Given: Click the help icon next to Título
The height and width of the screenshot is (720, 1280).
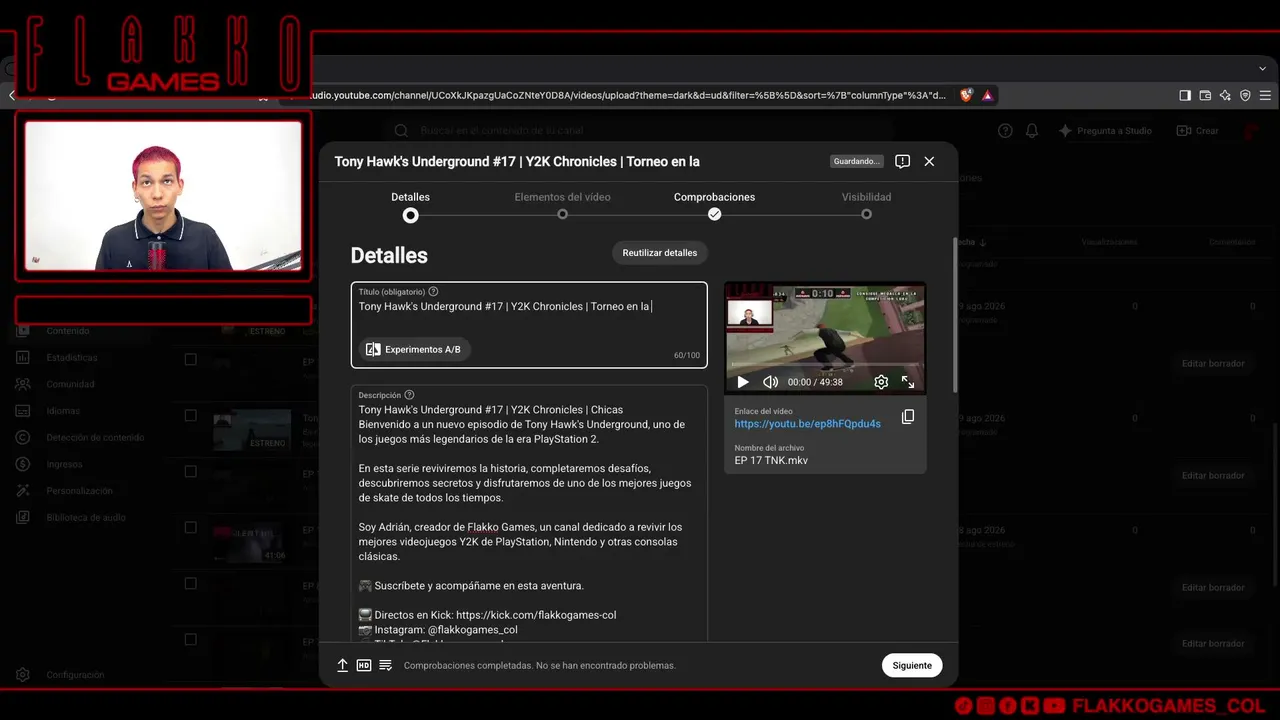Looking at the screenshot, I should point(433,292).
